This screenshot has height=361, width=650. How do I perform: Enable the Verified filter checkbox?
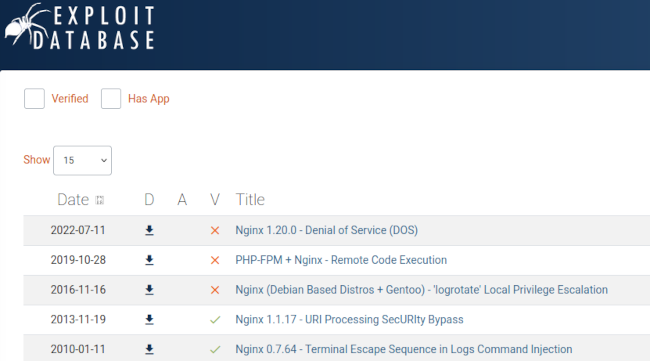click(34, 99)
